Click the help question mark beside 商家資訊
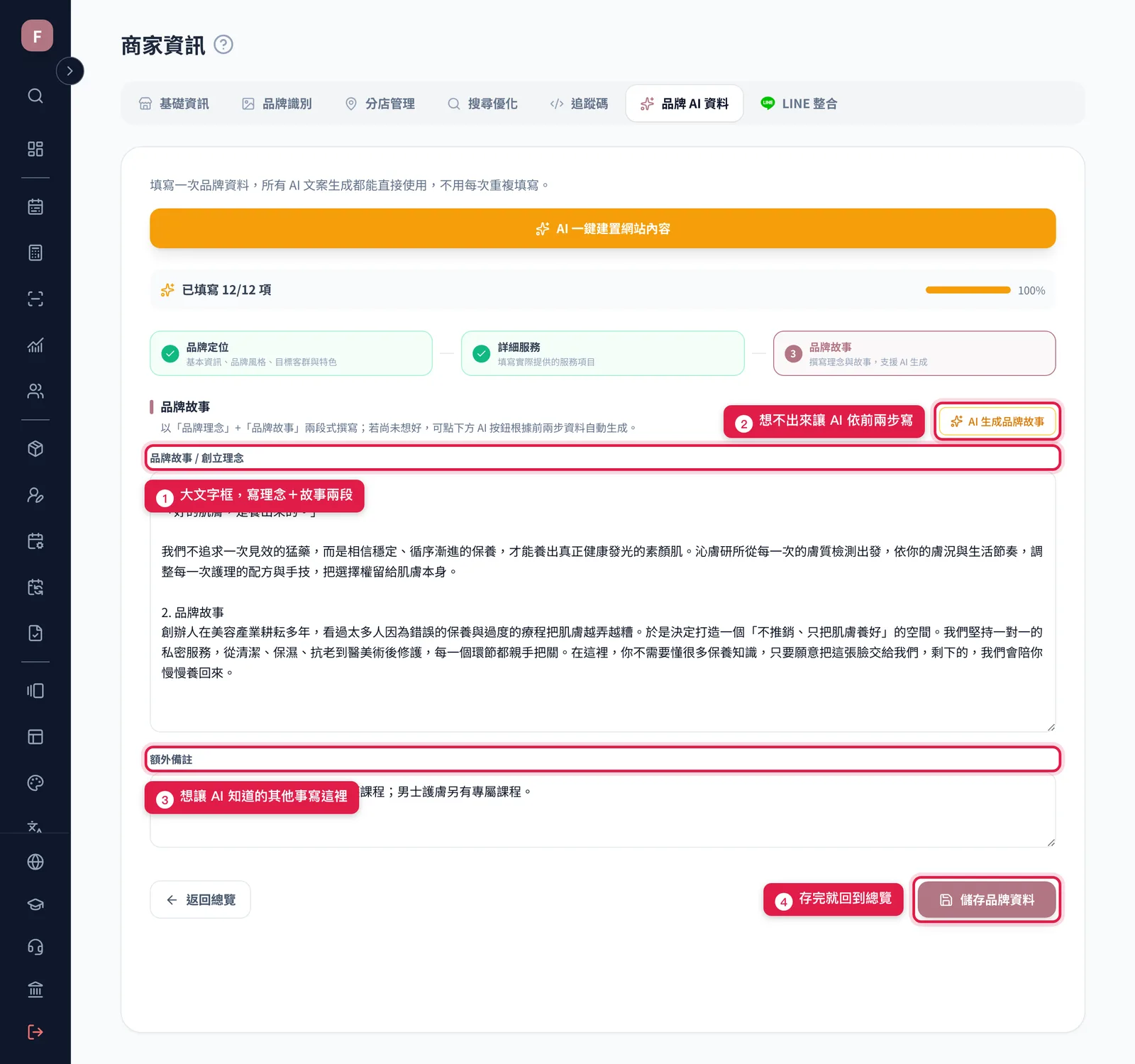Image resolution: width=1135 pixels, height=1064 pixels. (x=223, y=45)
